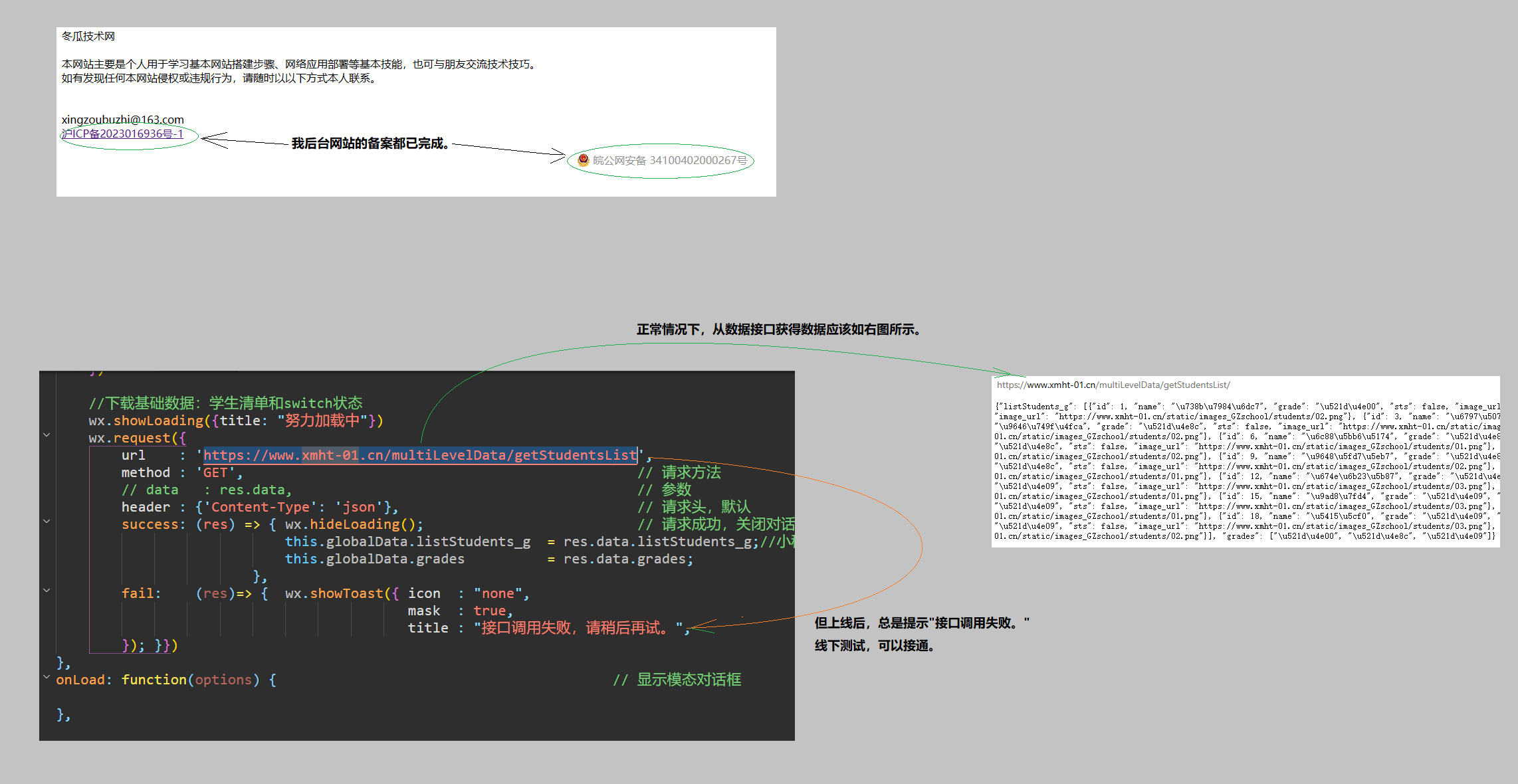Open the 沪ICP备2023016936号-1 link
1518x784 pixels.
(122, 134)
